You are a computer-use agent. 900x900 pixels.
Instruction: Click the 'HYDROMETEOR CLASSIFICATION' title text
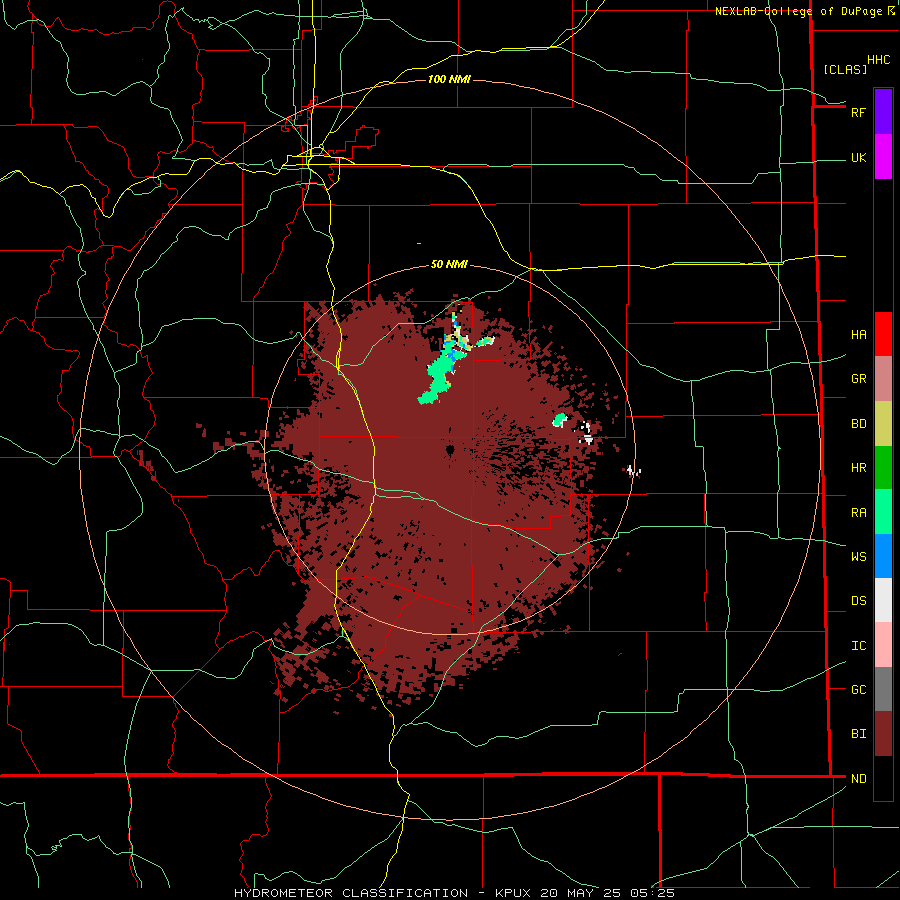coord(351,893)
